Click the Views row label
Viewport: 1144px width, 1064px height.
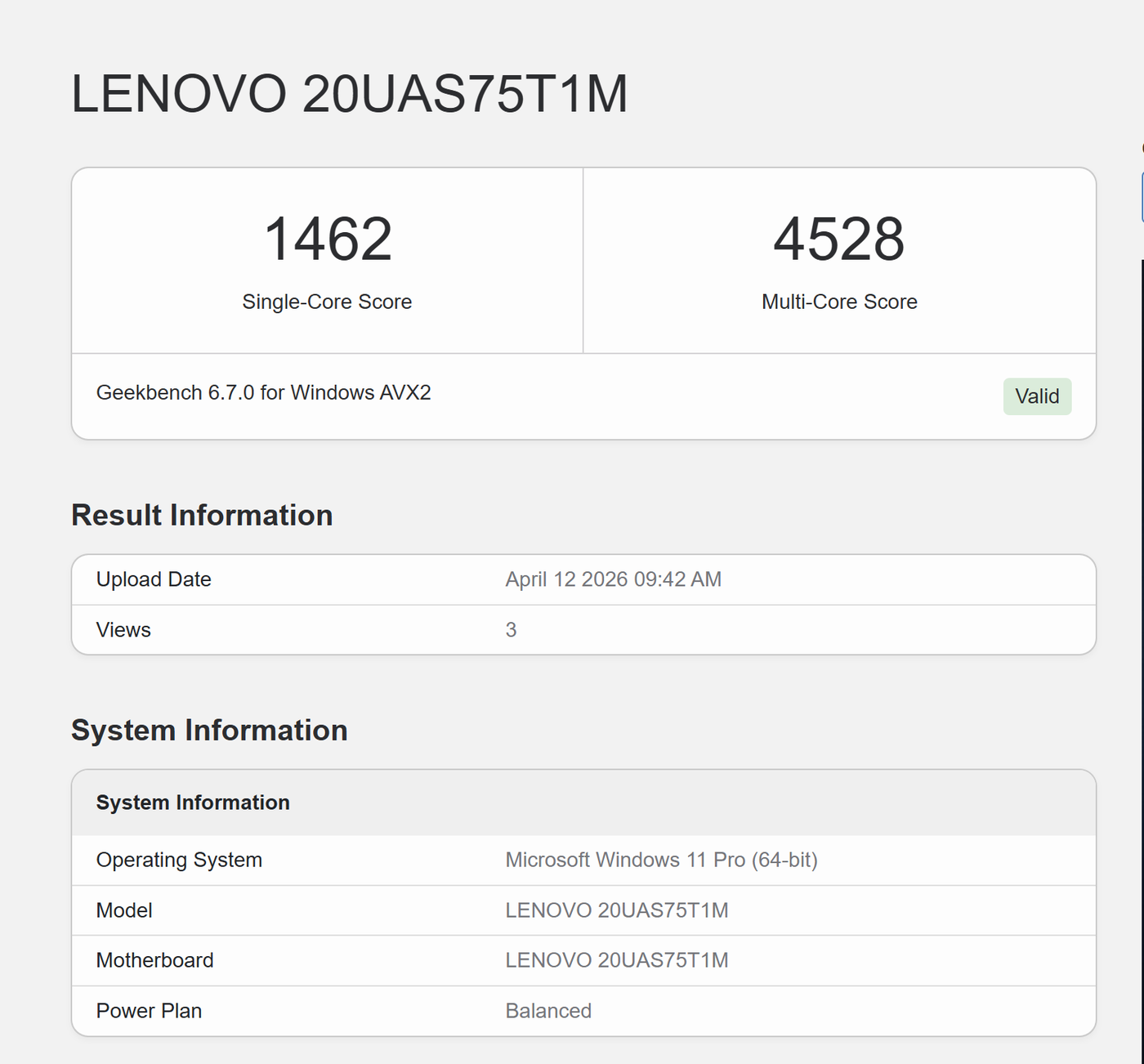[123, 630]
